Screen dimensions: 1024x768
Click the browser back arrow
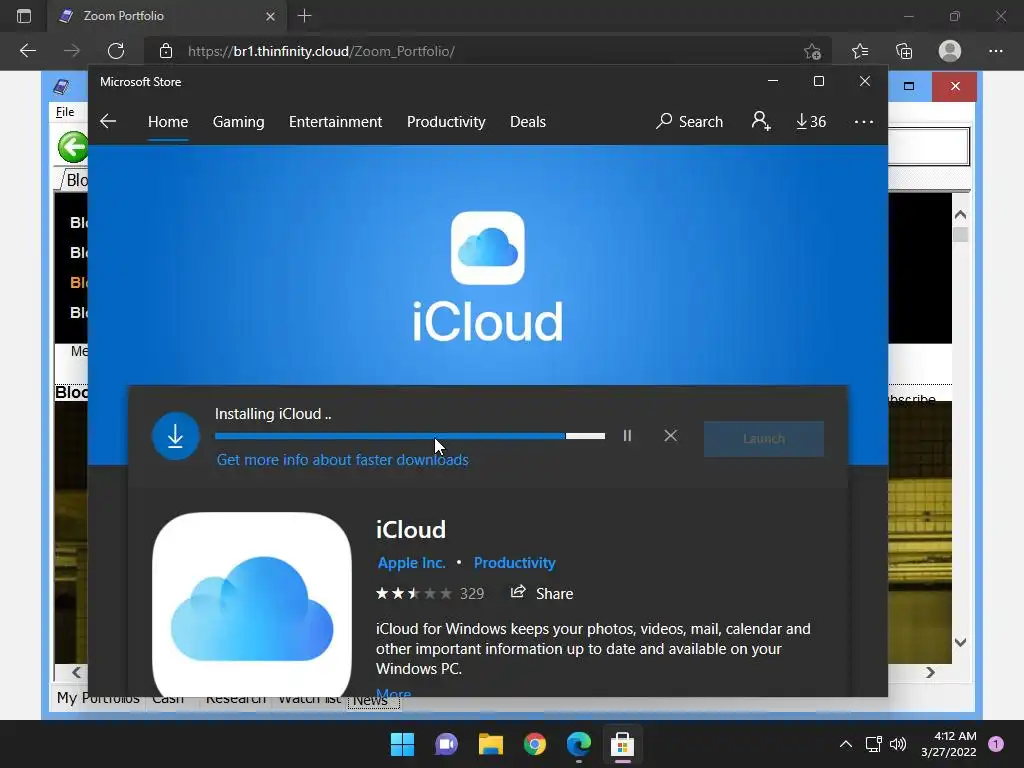(x=28, y=51)
